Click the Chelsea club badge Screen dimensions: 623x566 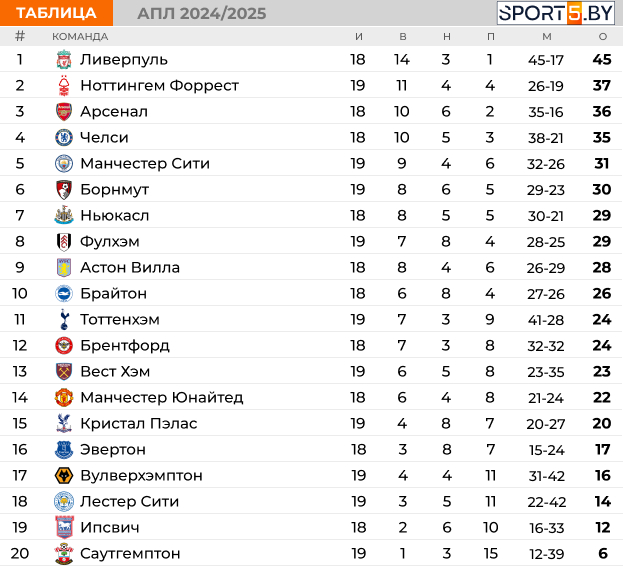(64, 137)
